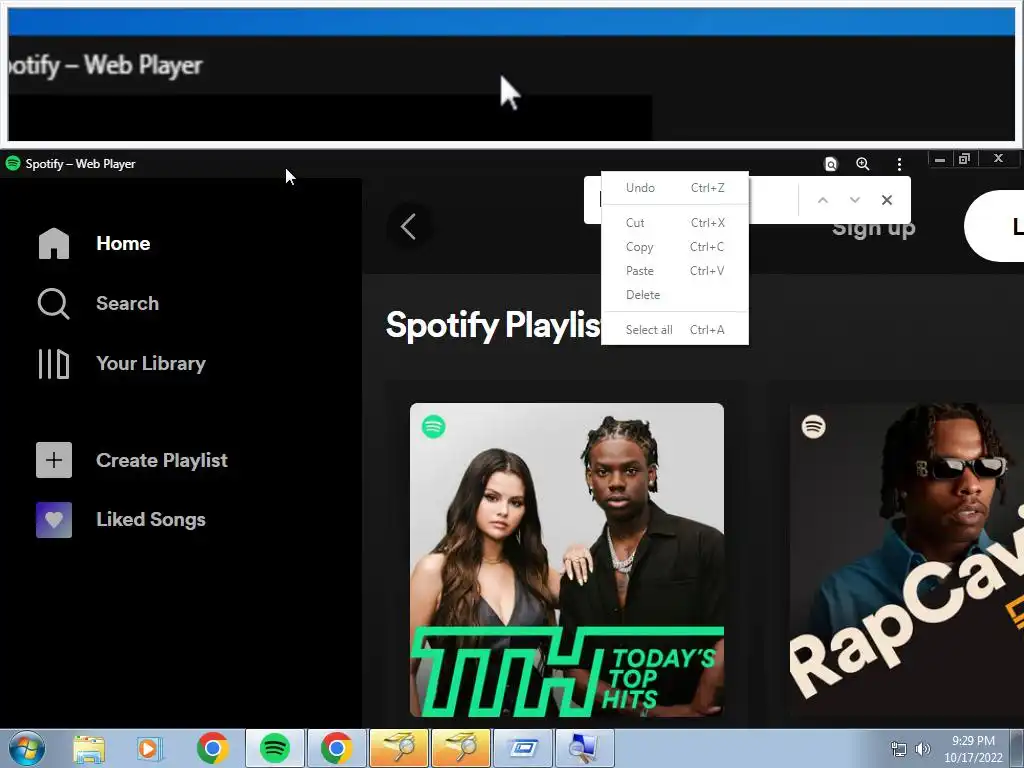Click the Liked Songs heart icon

tap(54, 520)
